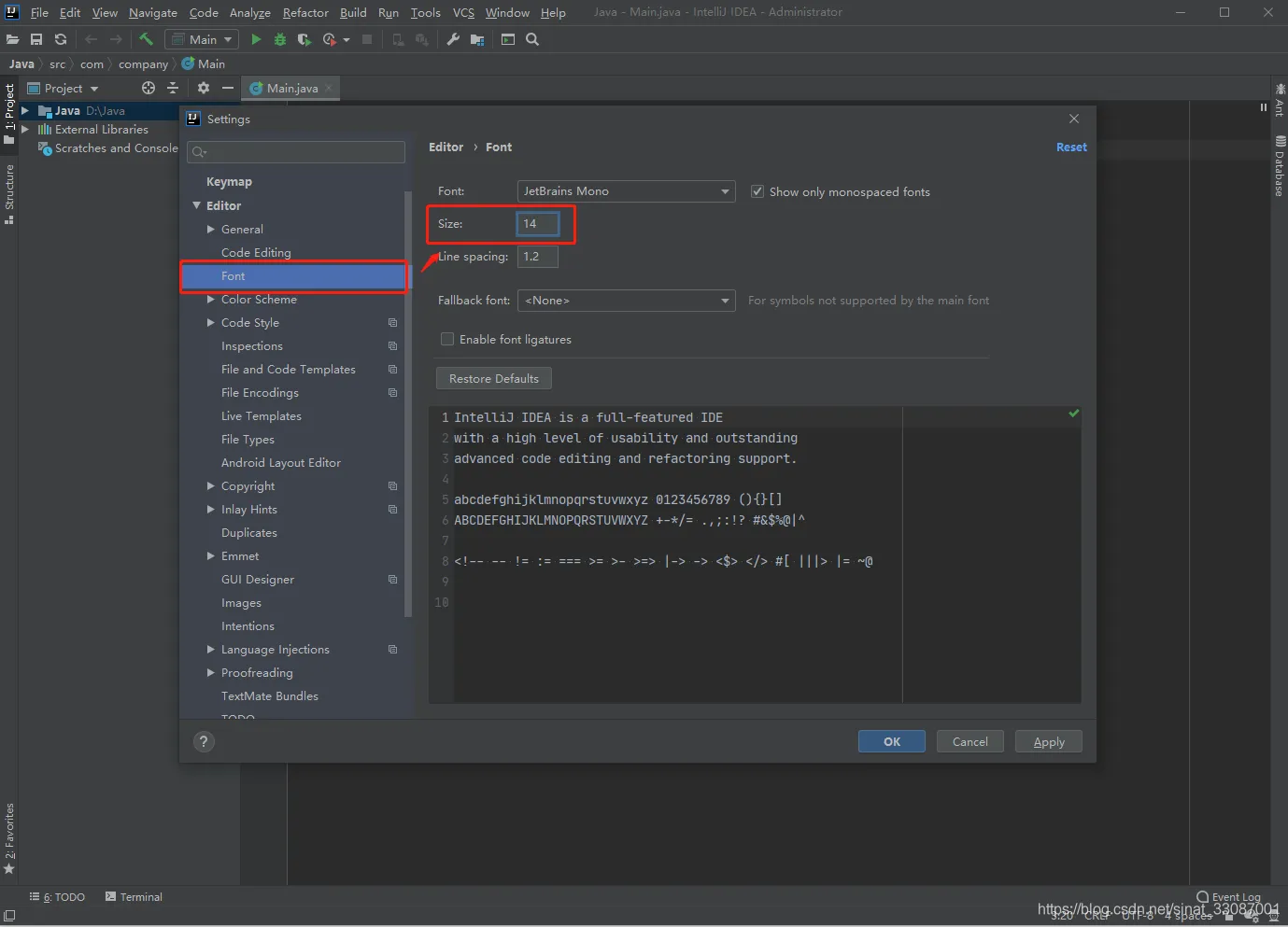Click the GUI Designer row scheme icon
Viewport: 1288px width, 927px height.
(x=392, y=580)
